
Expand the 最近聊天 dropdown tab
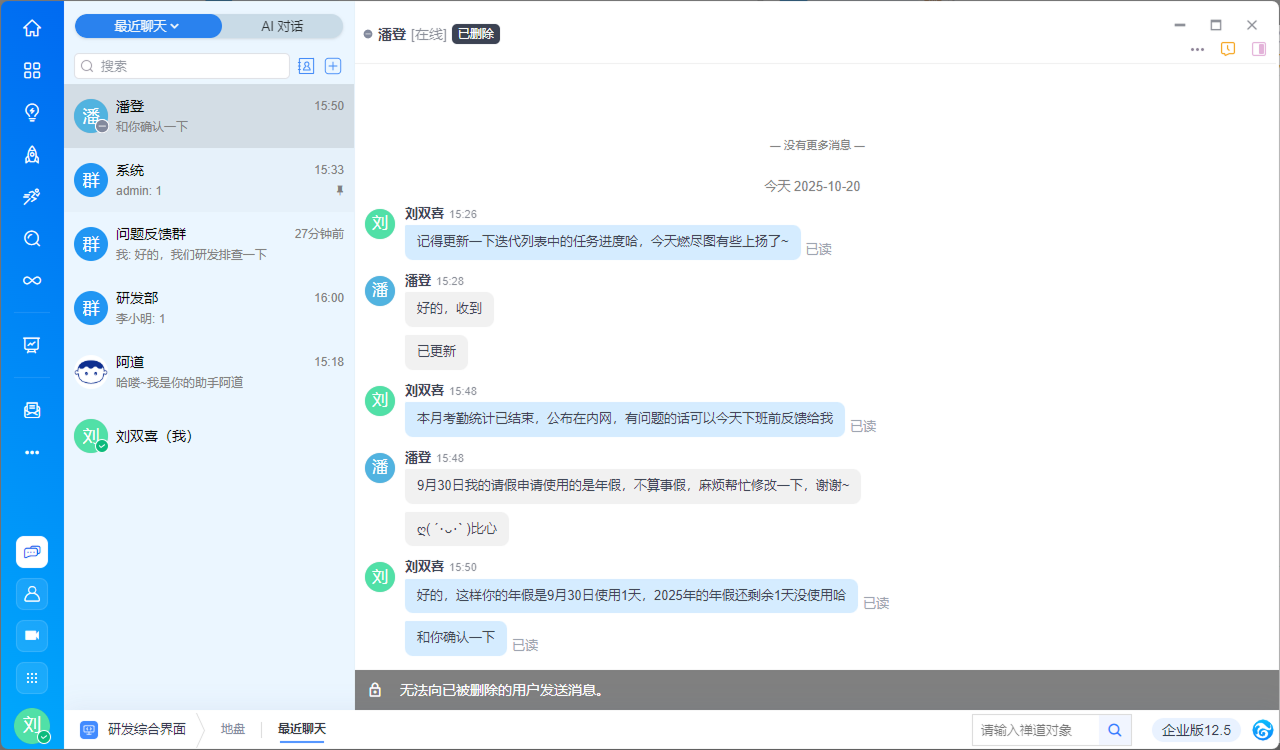click(148, 26)
